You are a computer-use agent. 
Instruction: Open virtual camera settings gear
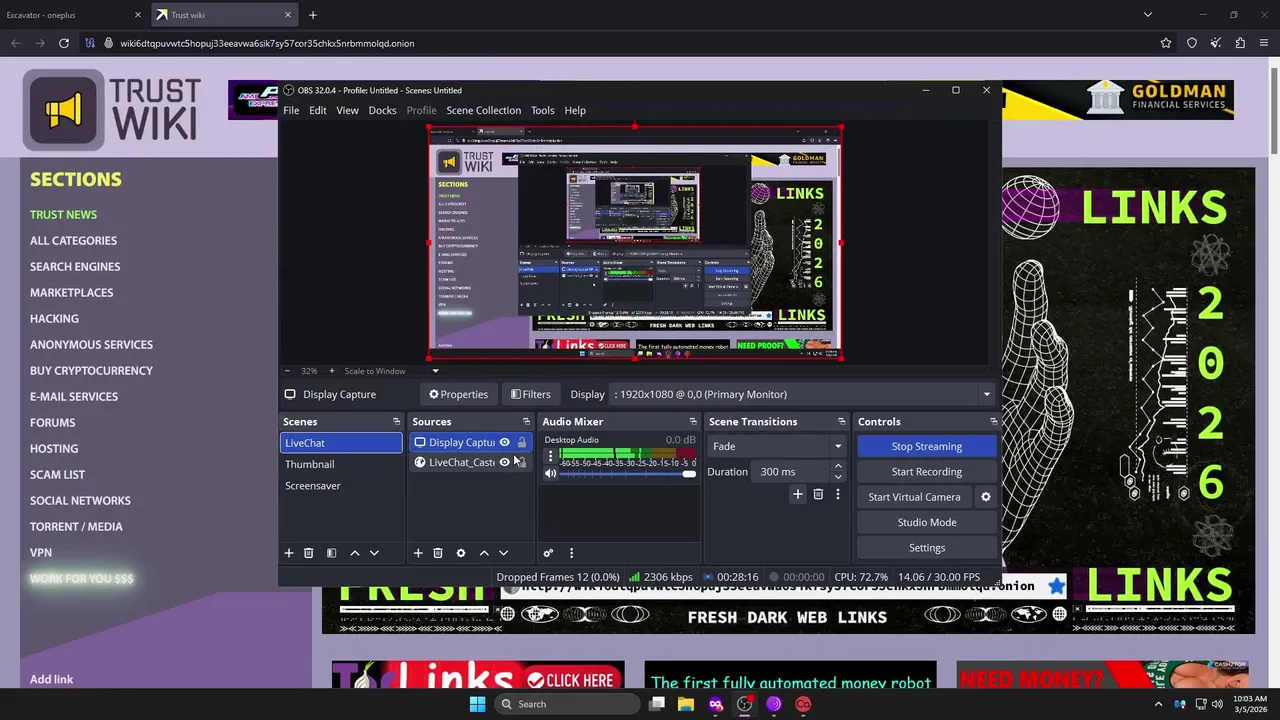tap(986, 497)
